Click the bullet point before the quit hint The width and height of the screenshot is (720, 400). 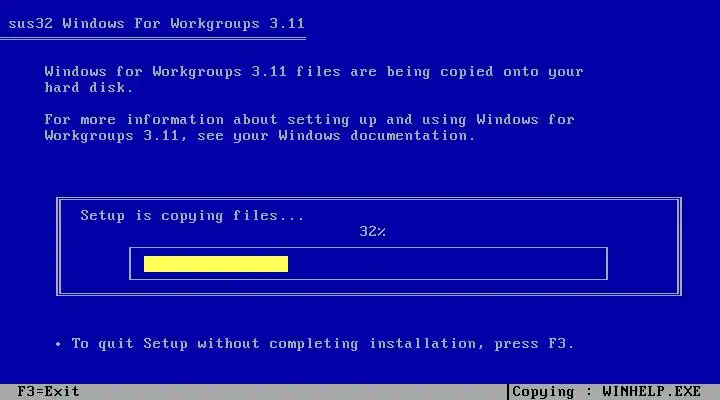pos(58,344)
